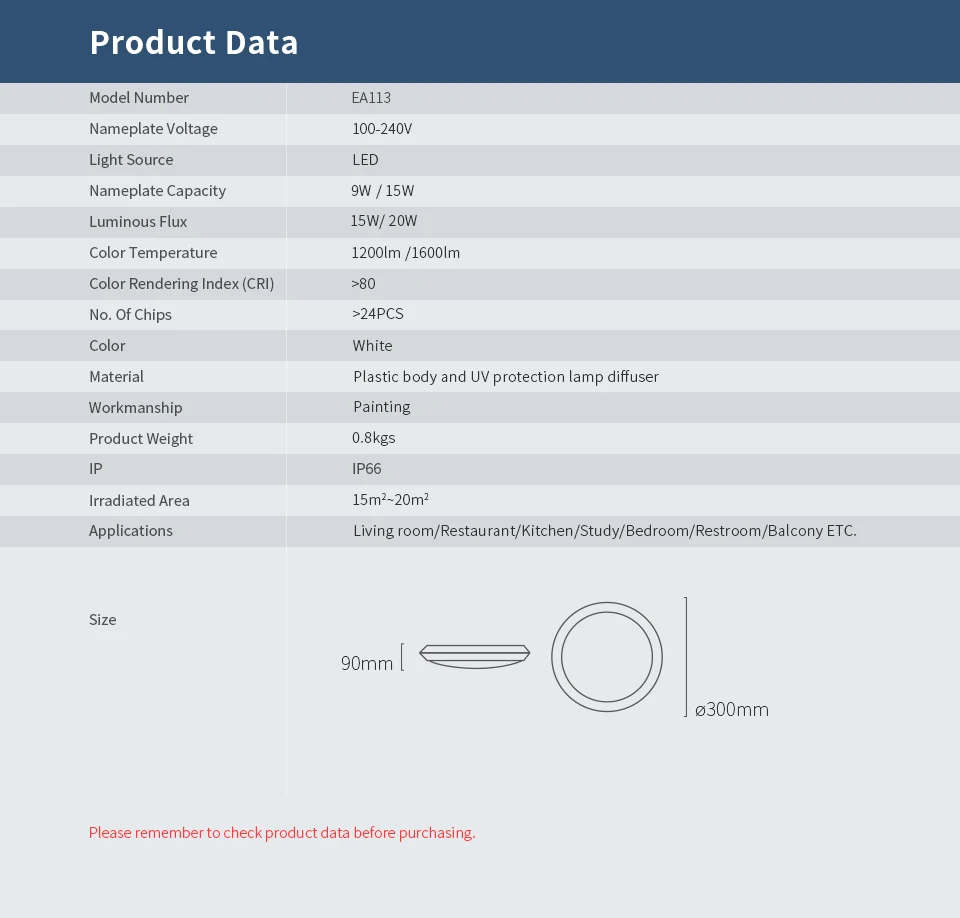Click the Light Source row label

pyautogui.click(x=131, y=160)
